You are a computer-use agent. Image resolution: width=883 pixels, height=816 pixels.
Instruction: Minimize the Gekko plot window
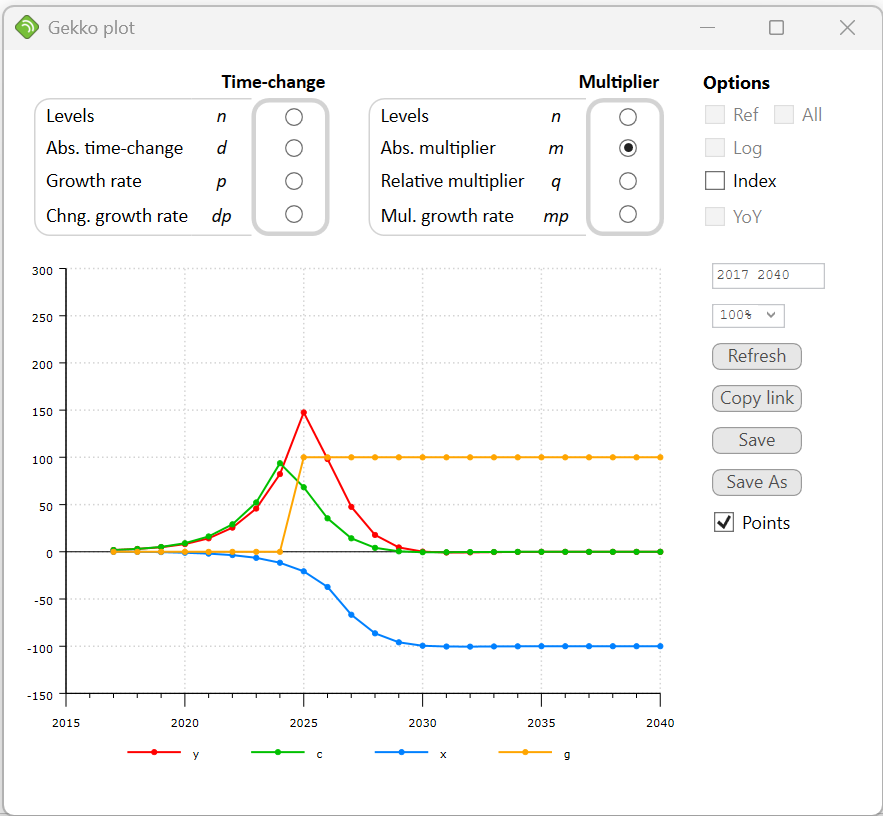pyautogui.click(x=708, y=28)
